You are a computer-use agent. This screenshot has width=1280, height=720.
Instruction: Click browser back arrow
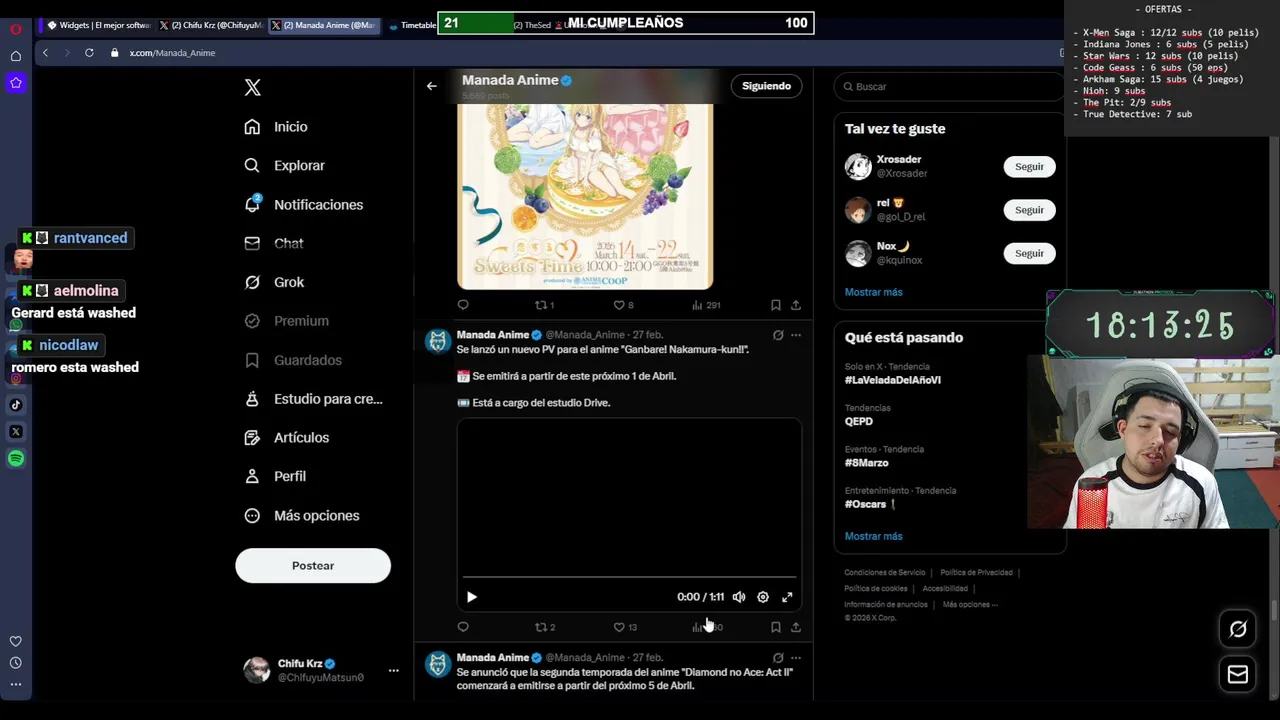45,53
